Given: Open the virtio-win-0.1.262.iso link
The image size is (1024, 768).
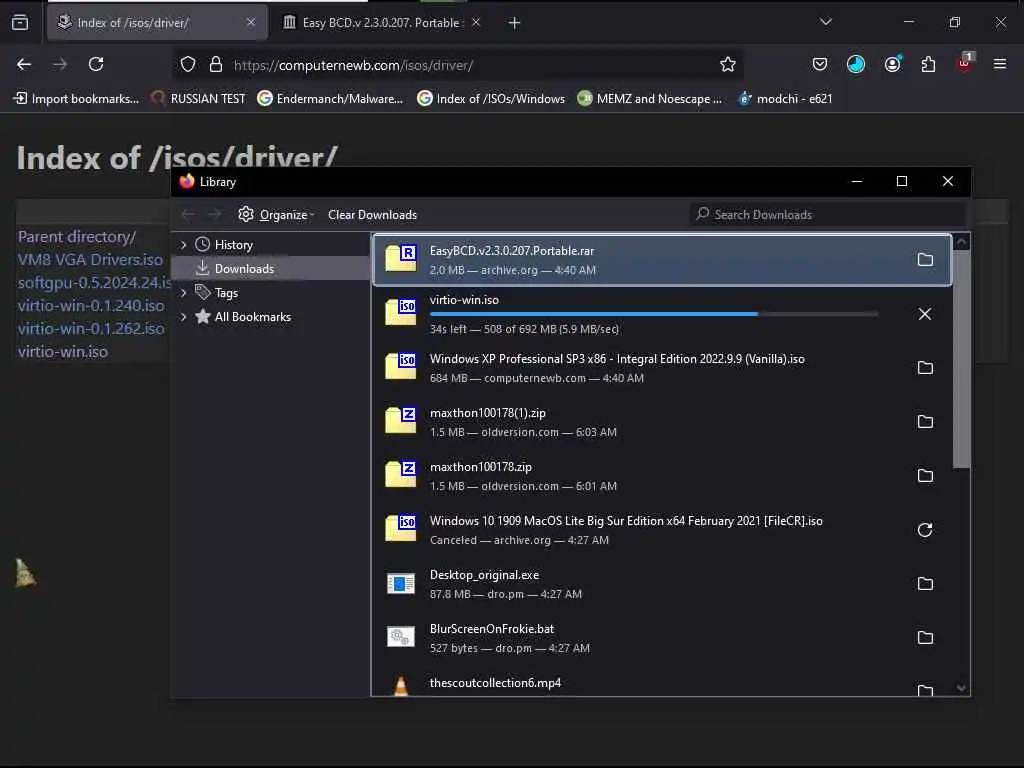Looking at the screenshot, I should 91,328.
